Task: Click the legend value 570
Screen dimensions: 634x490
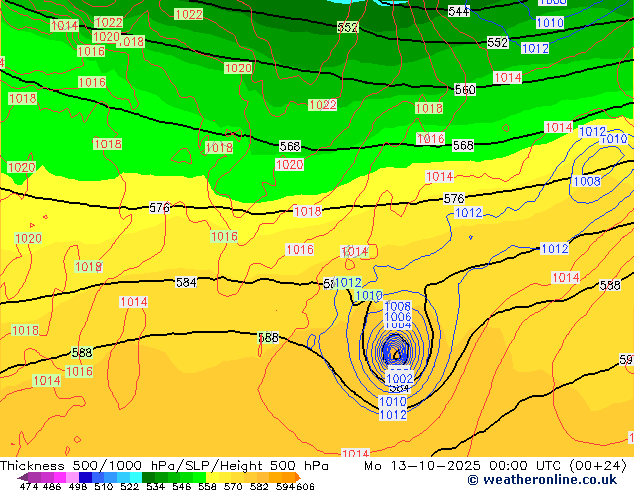Action: 233,486
